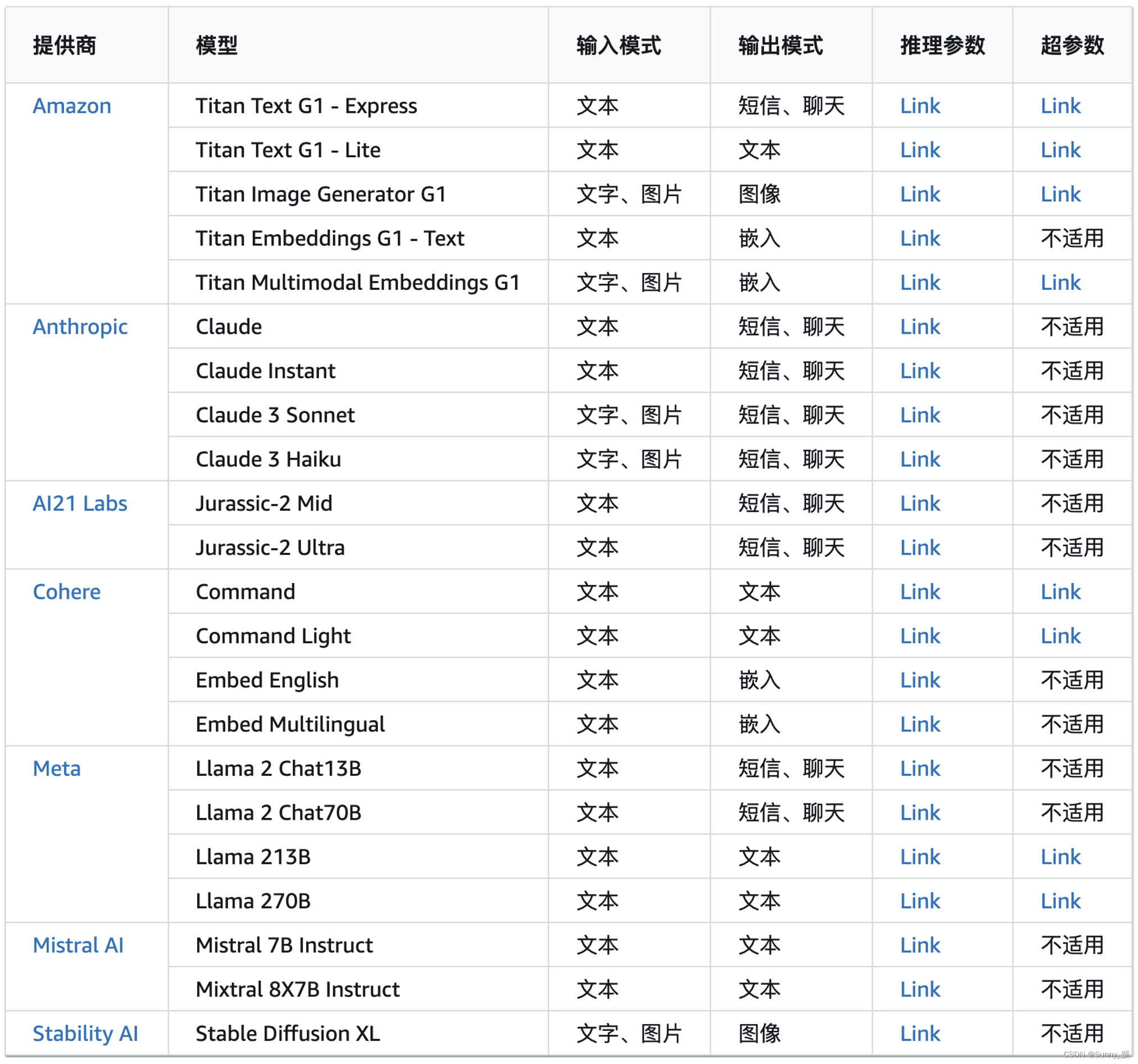This screenshot has width=1138, height=1064.
Task: Click '文字、图片' input cell for Claude 3 Sonnet
Action: pyautogui.click(x=629, y=415)
